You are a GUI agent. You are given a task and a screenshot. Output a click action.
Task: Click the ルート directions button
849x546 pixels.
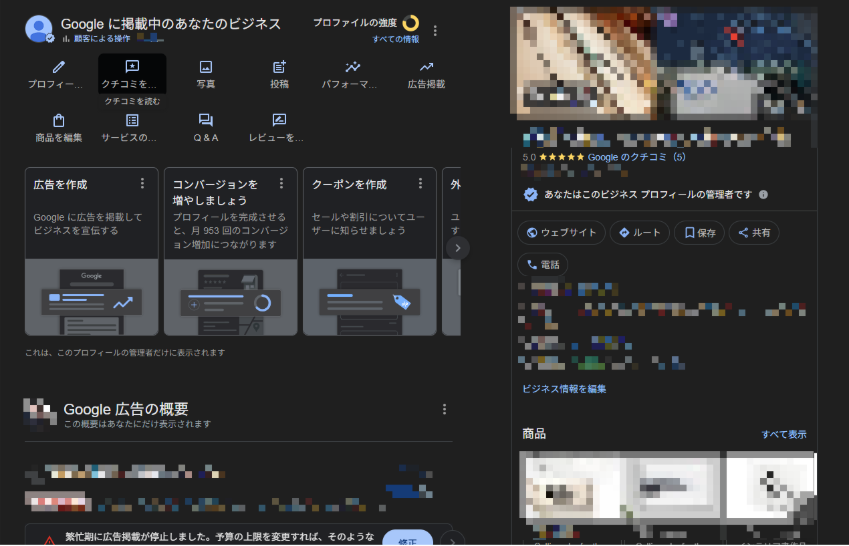pyautogui.click(x=640, y=232)
